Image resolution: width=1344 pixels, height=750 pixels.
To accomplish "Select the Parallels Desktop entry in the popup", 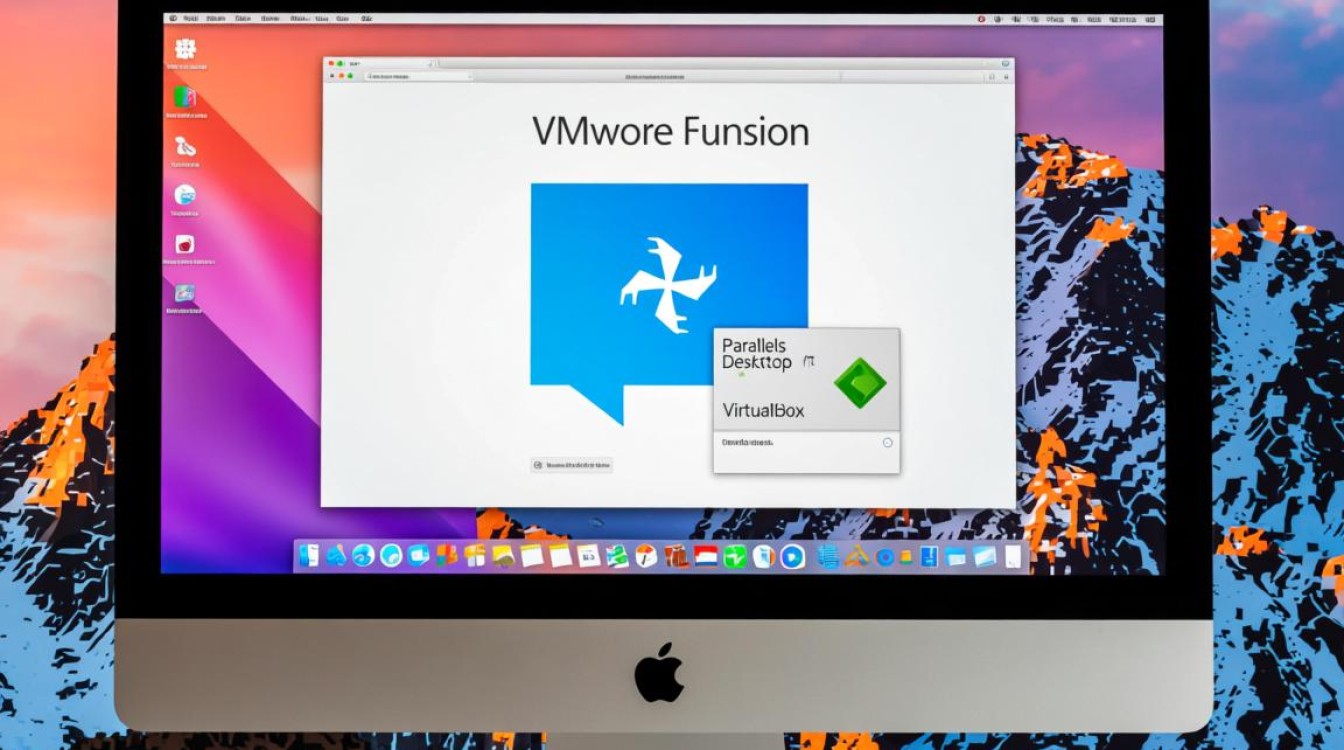I will pos(757,354).
